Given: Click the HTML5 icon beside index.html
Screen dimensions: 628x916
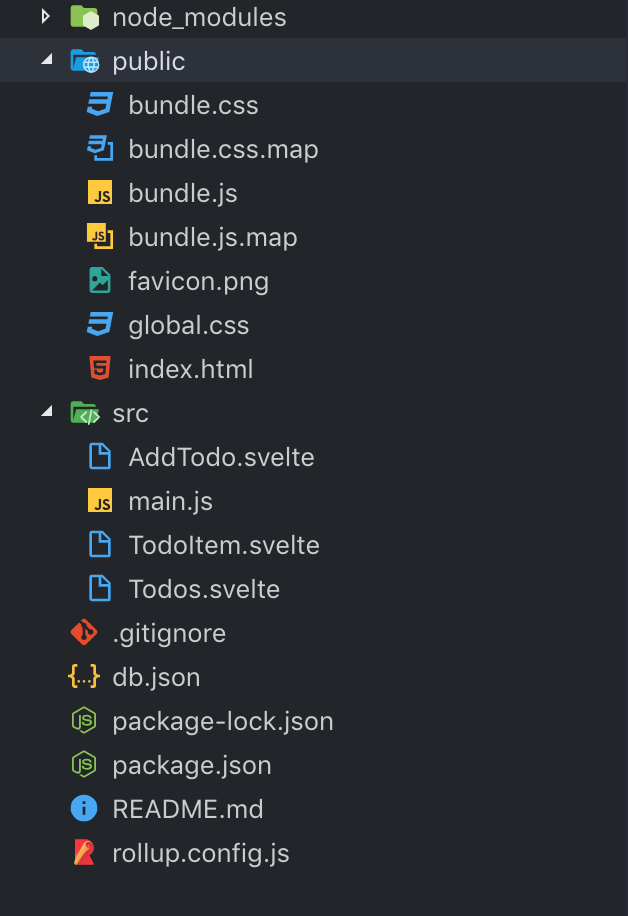Looking at the screenshot, I should 99,369.
